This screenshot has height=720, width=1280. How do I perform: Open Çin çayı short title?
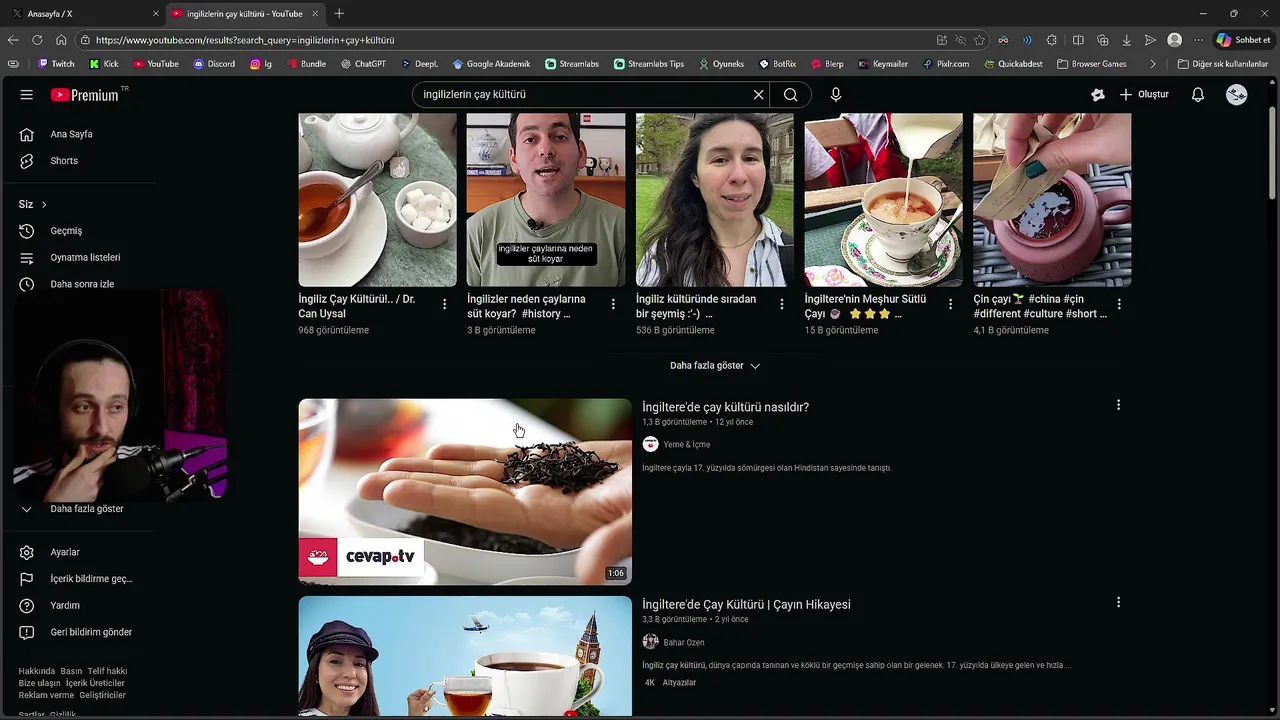coord(1040,306)
